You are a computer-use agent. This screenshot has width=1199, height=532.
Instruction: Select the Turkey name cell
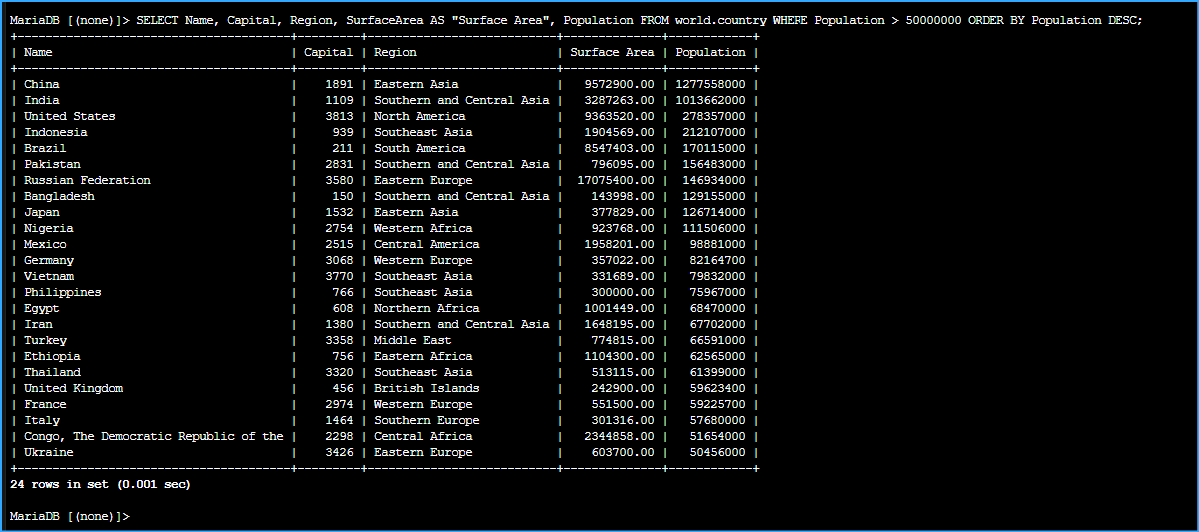(x=45, y=340)
